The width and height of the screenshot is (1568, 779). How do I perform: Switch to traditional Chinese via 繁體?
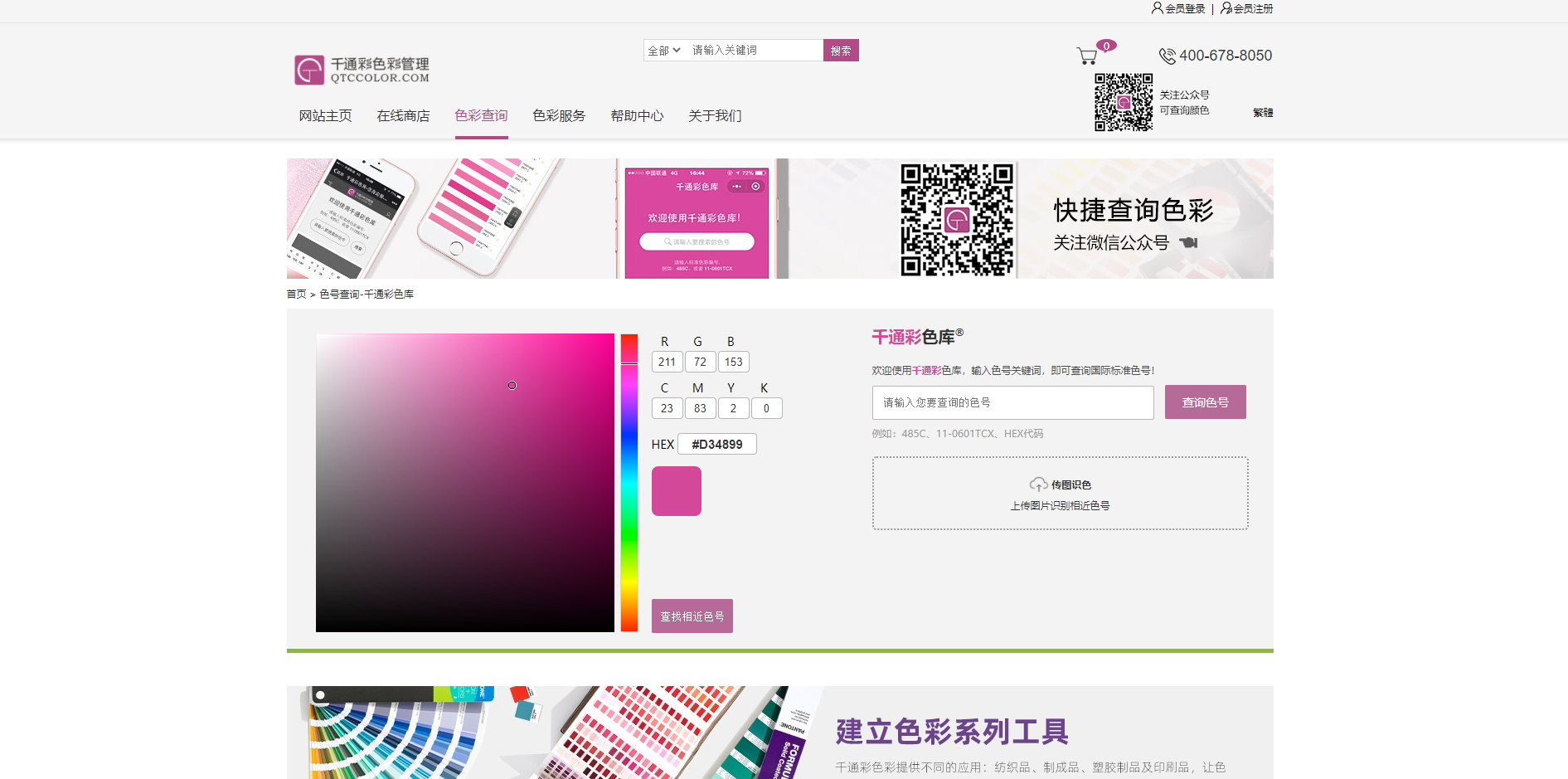(x=1263, y=113)
